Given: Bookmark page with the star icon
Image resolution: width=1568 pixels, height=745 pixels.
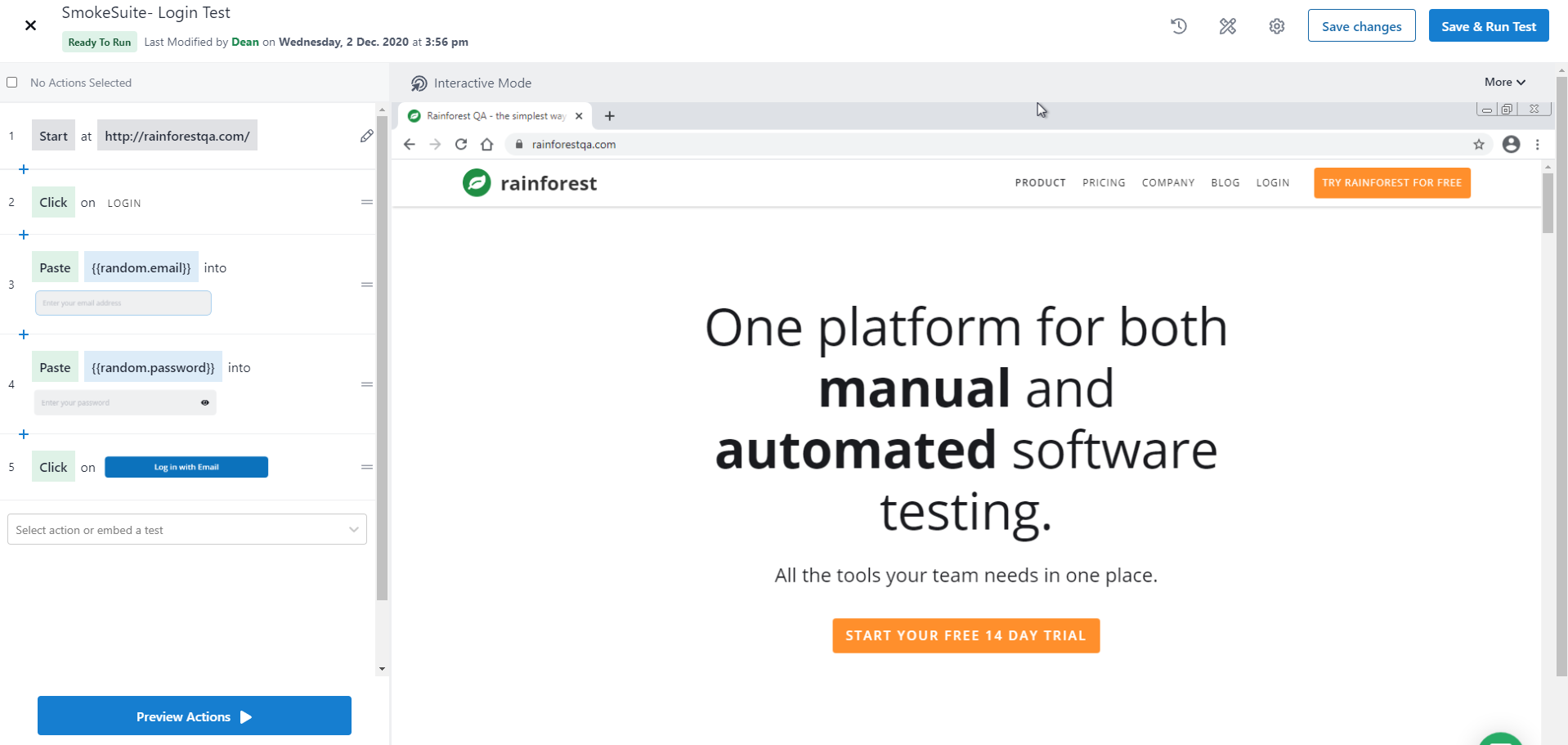Looking at the screenshot, I should point(1478,145).
